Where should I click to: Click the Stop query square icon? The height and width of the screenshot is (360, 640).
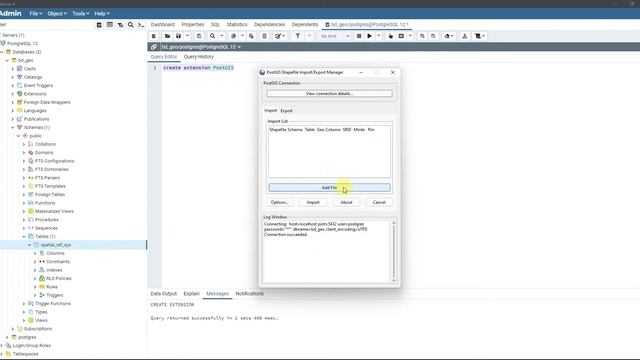[x=359, y=36]
